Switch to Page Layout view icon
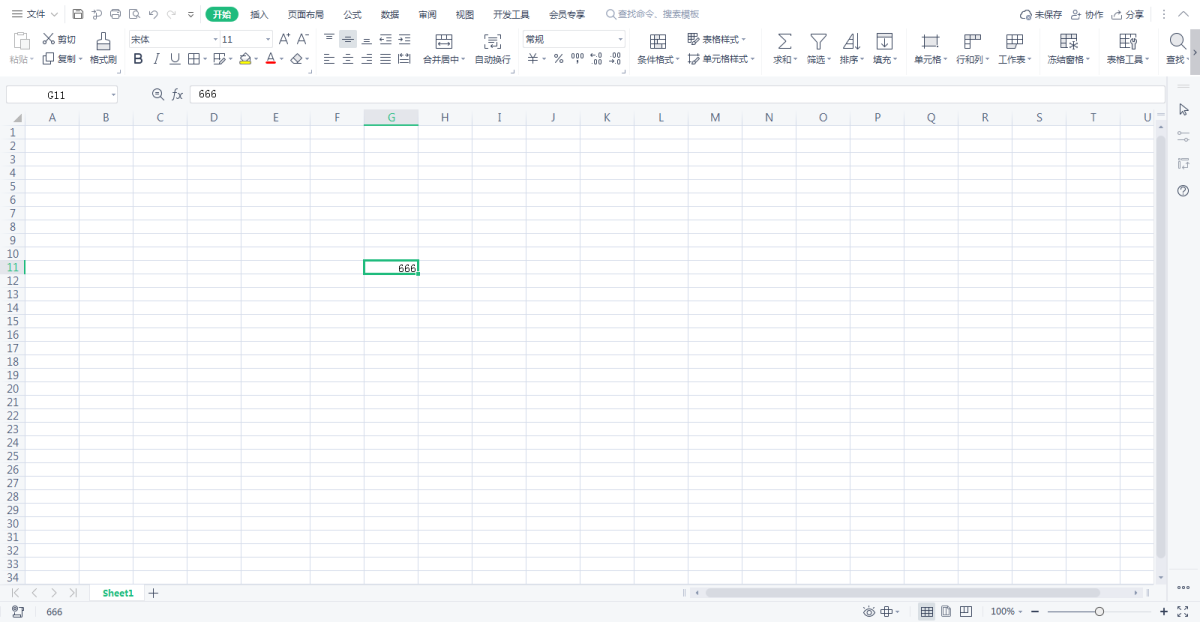Image resolution: width=1200 pixels, height=622 pixels. [x=946, y=611]
